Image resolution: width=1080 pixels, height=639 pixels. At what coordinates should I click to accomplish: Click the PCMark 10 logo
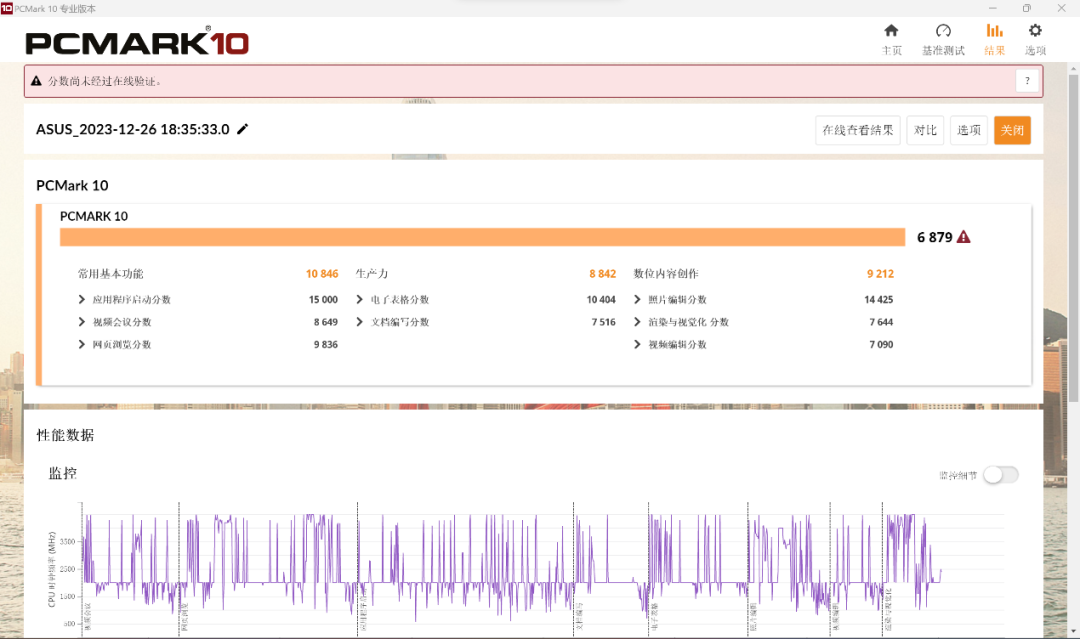(x=136, y=41)
